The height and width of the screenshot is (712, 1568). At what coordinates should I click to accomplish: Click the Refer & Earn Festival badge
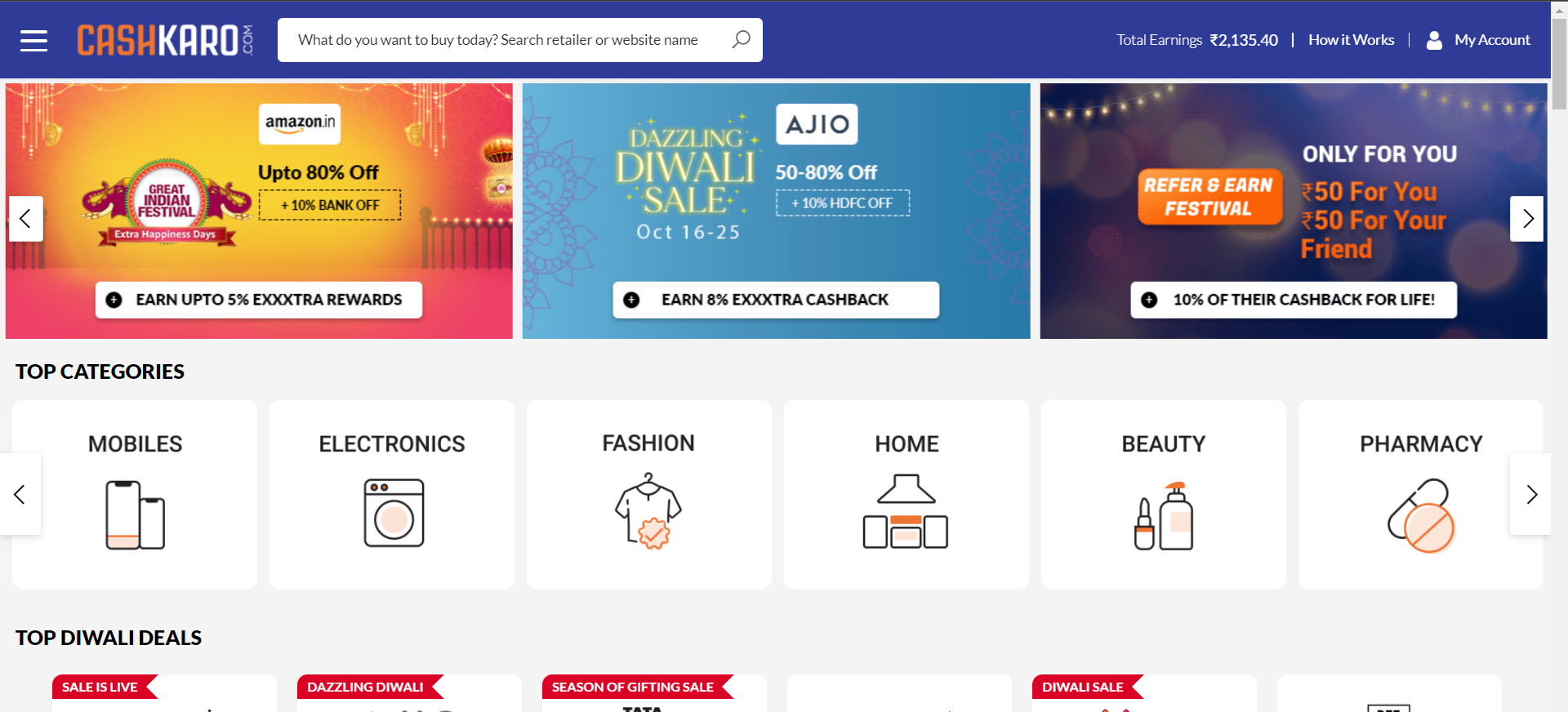point(1209,197)
